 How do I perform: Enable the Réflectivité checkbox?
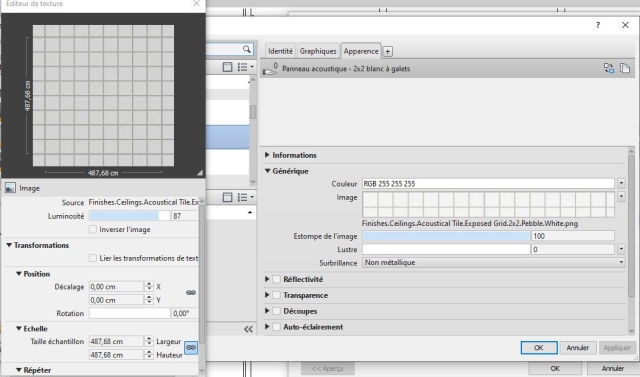276,279
